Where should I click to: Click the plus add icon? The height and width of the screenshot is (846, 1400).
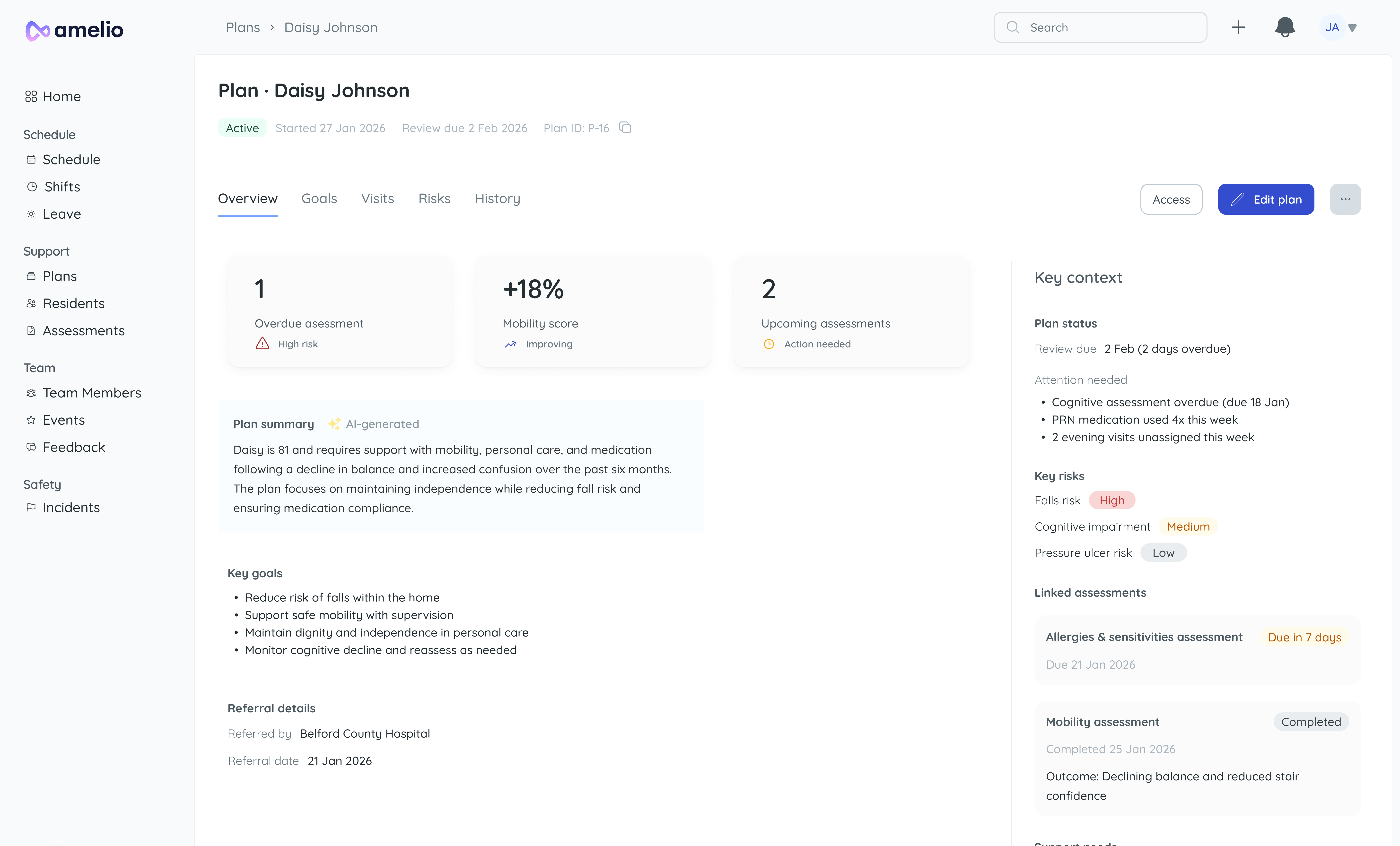click(x=1238, y=27)
